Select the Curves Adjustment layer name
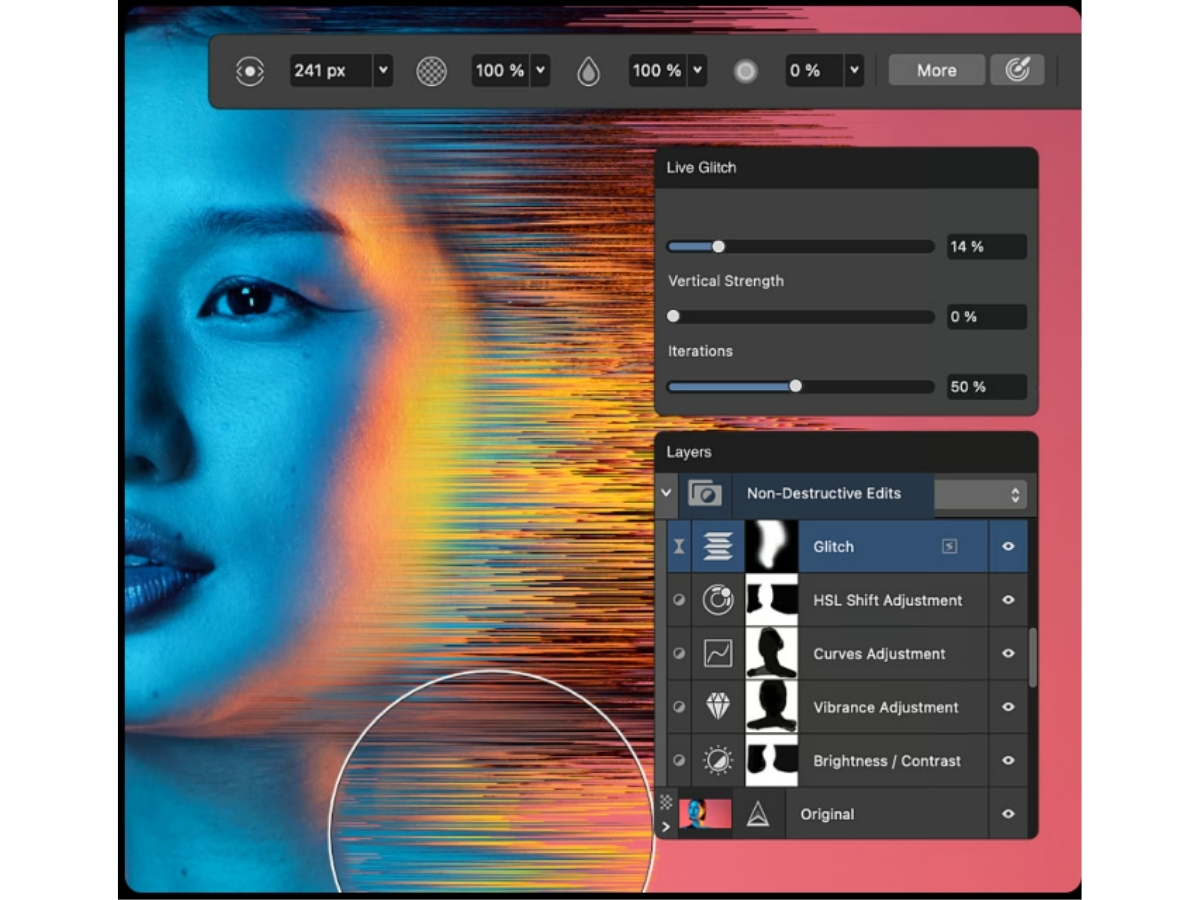 pos(879,654)
